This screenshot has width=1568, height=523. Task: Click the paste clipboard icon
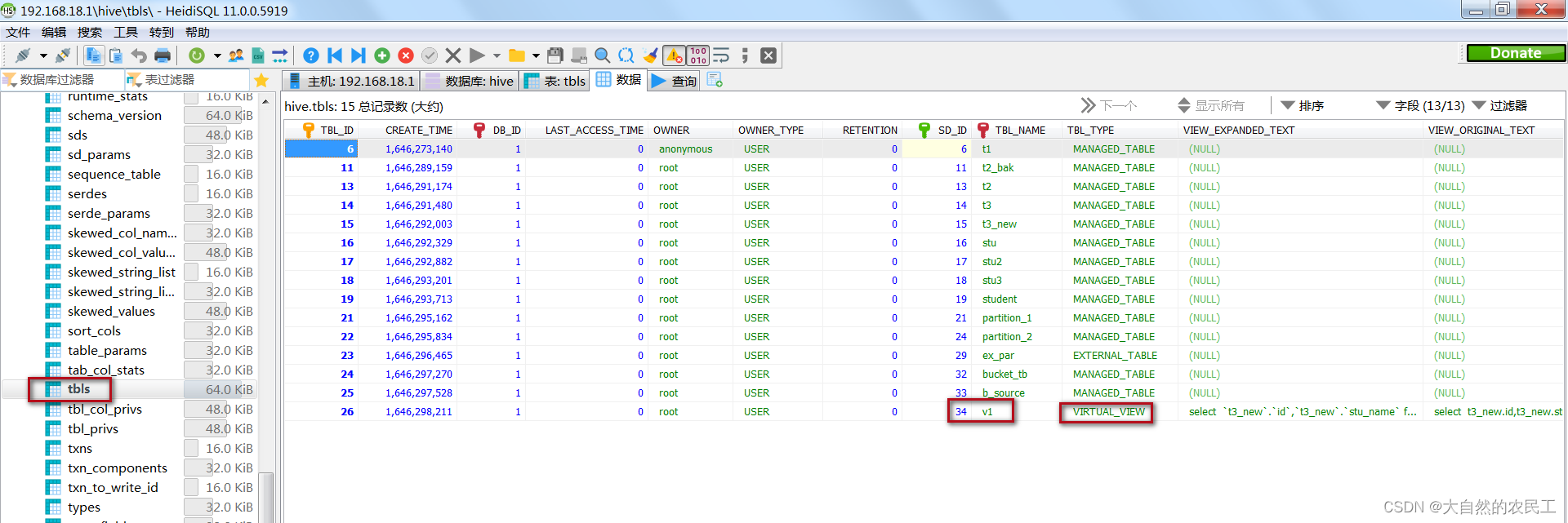tap(116, 55)
